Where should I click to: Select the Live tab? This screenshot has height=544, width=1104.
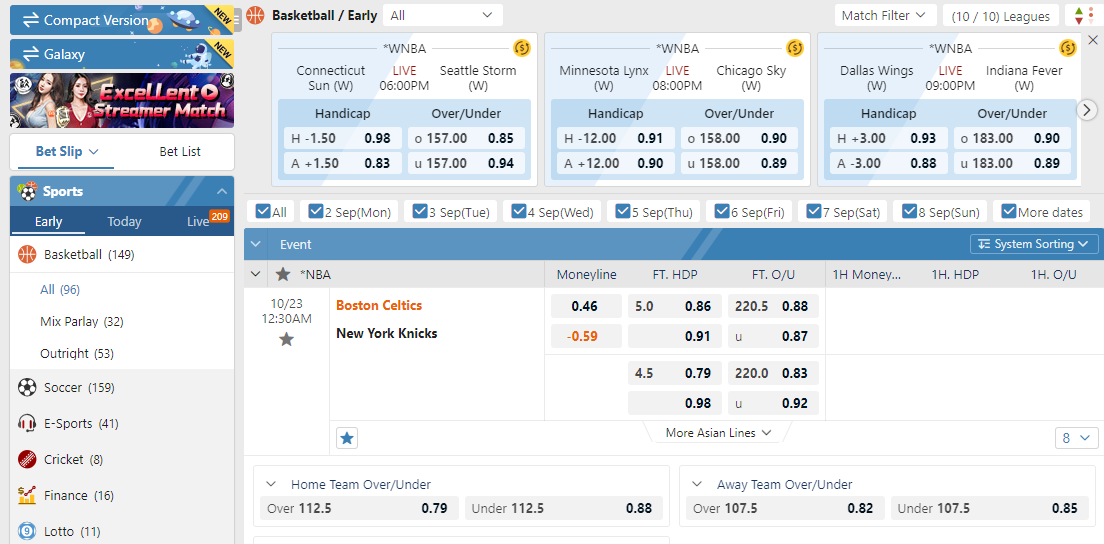pyautogui.click(x=198, y=221)
